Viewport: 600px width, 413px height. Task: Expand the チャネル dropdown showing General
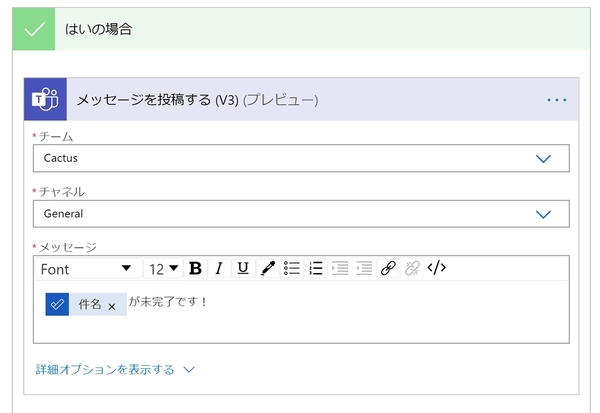coord(543,213)
